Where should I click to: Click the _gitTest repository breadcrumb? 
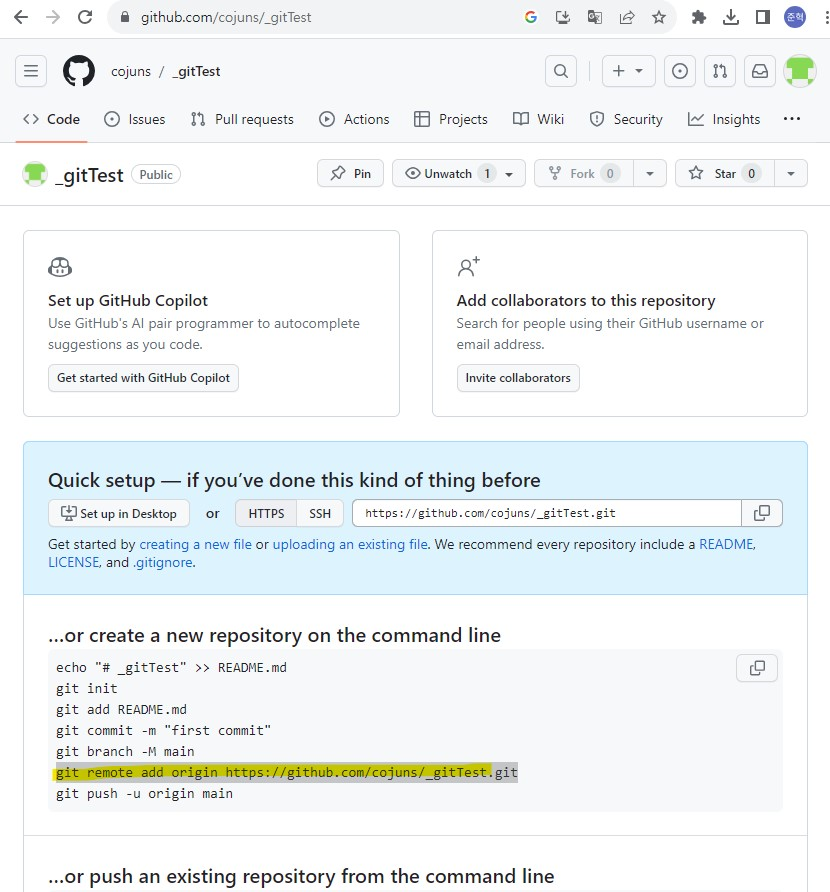pyautogui.click(x=196, y=72)
